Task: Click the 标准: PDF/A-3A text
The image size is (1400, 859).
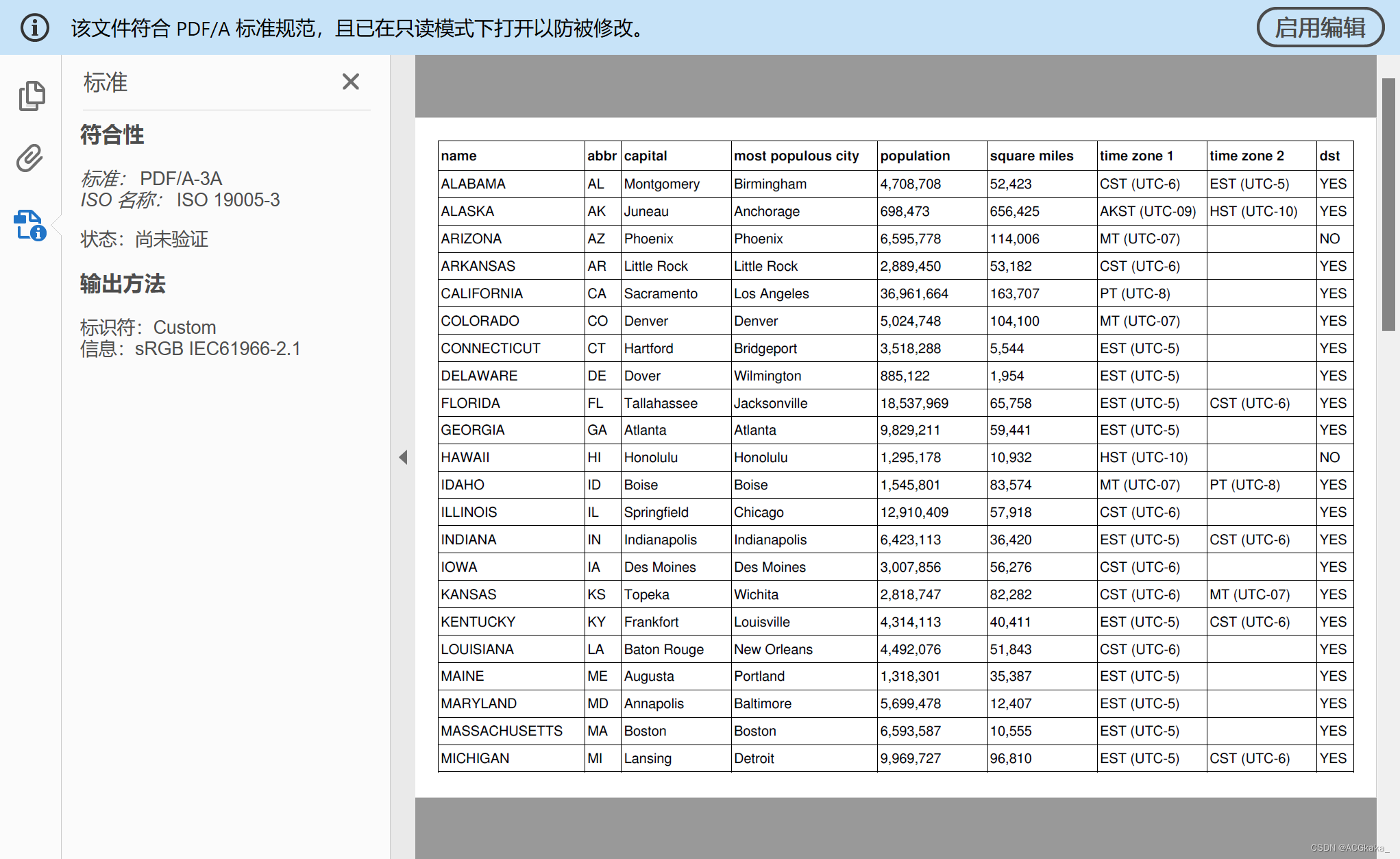Action: pyautogui.click(x=151, y=178)
